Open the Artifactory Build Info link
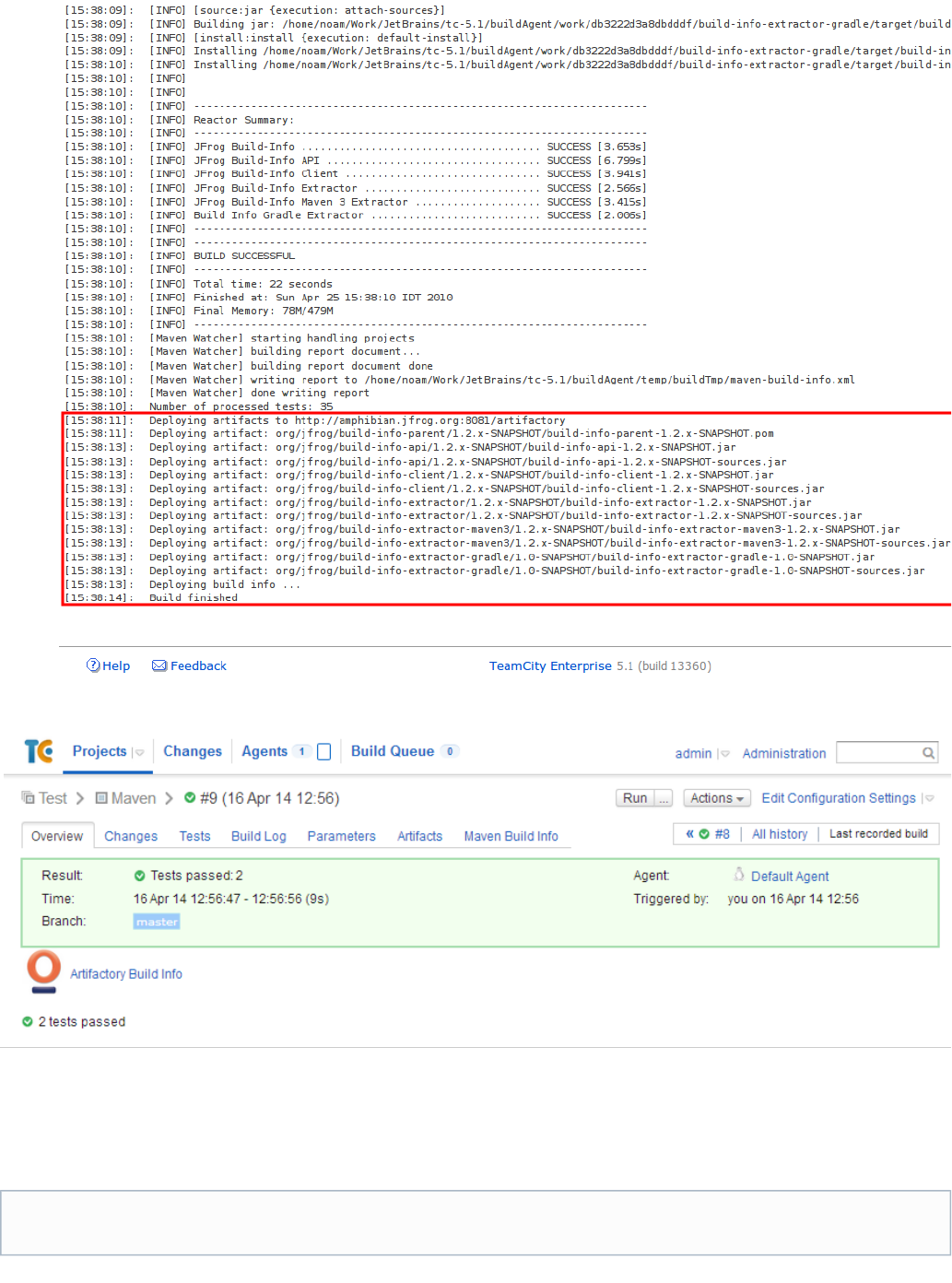The height and width of the screenshot is (1283, 952). pos(126,973)
